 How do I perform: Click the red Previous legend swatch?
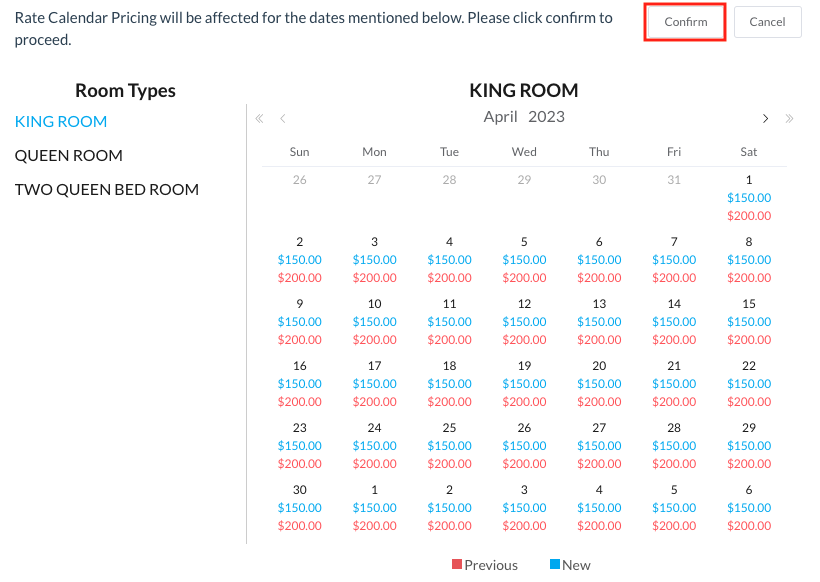tap(457, 565)
